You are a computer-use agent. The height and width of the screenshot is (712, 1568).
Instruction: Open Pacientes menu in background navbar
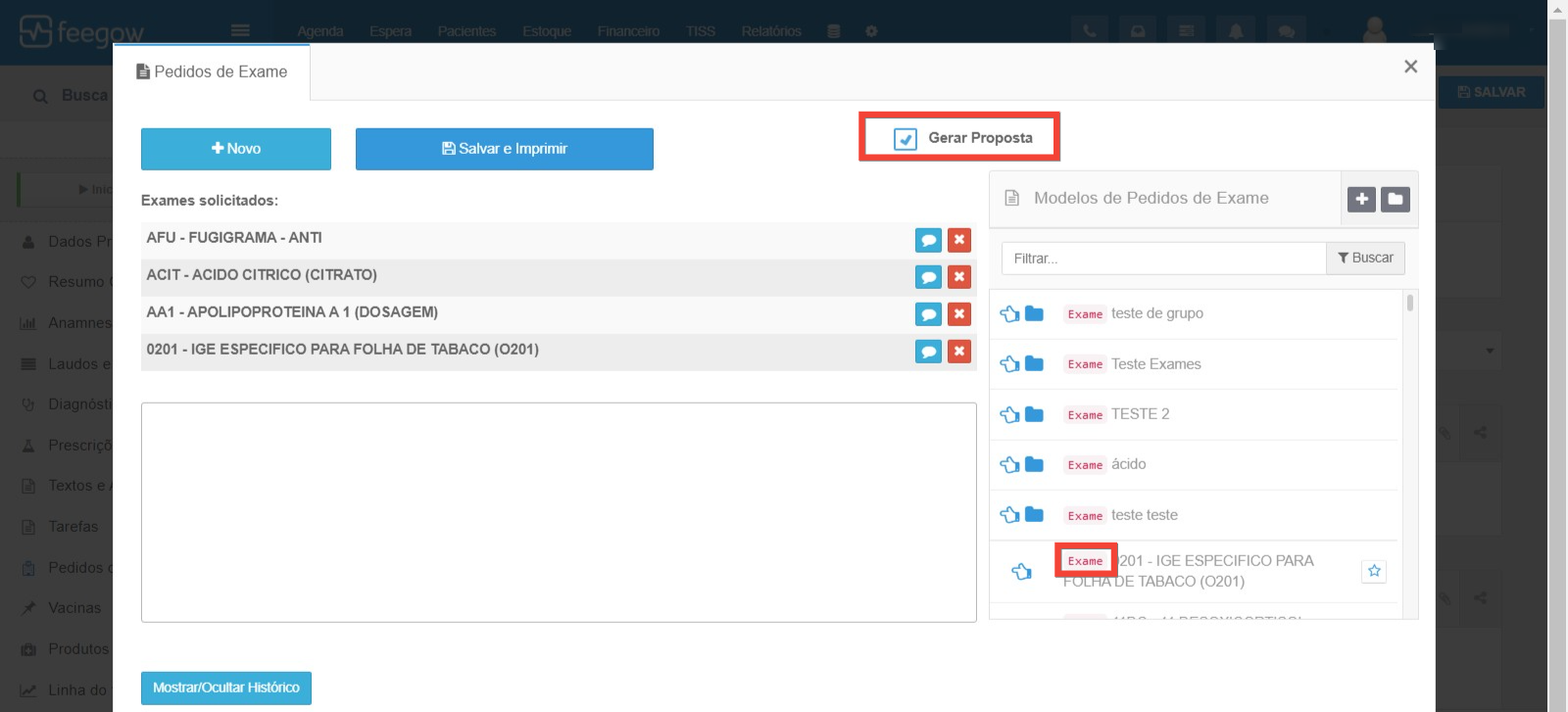(x=466, y=31)
